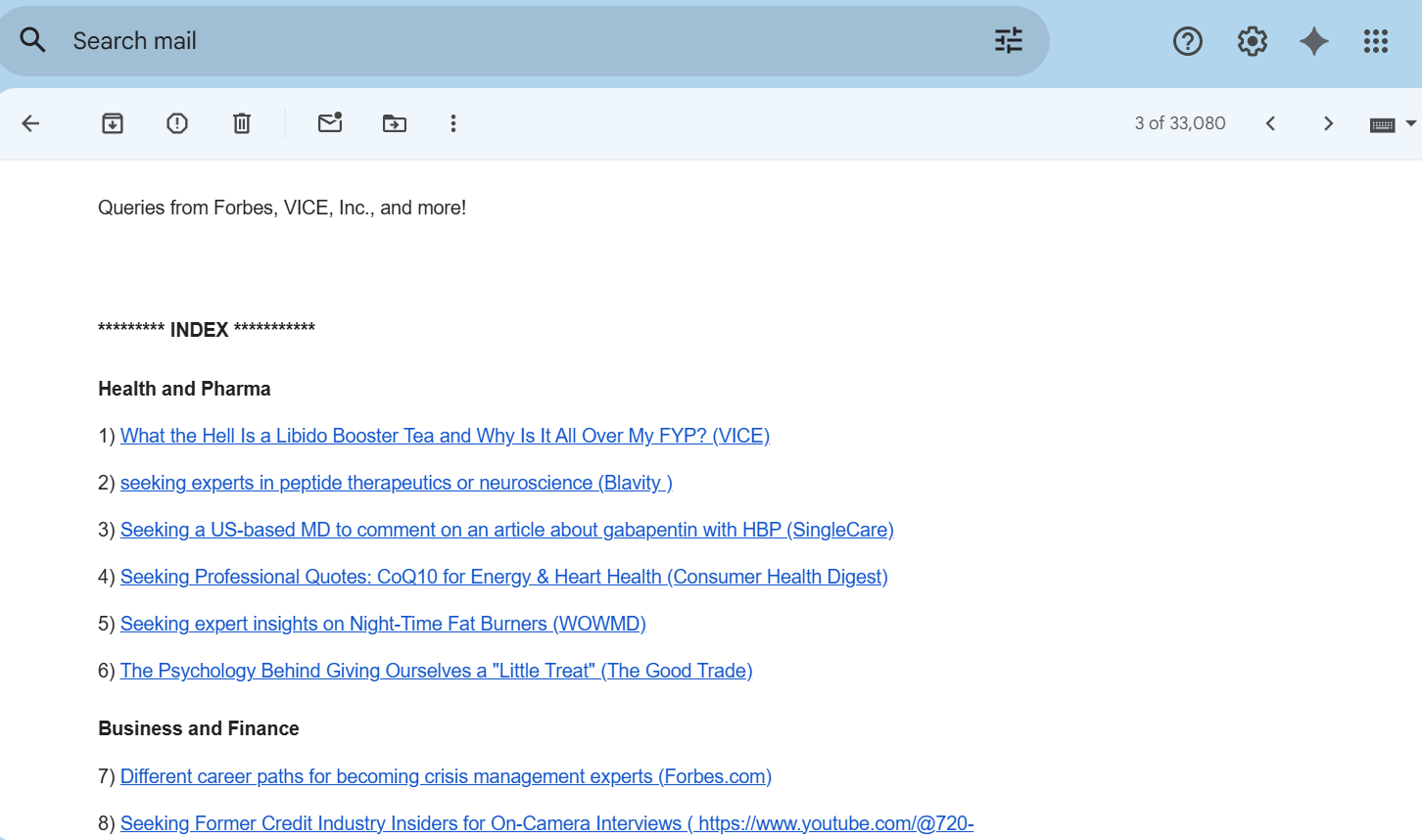Show search options filter icon
1422x840 pixels.
click(1008, 40)
